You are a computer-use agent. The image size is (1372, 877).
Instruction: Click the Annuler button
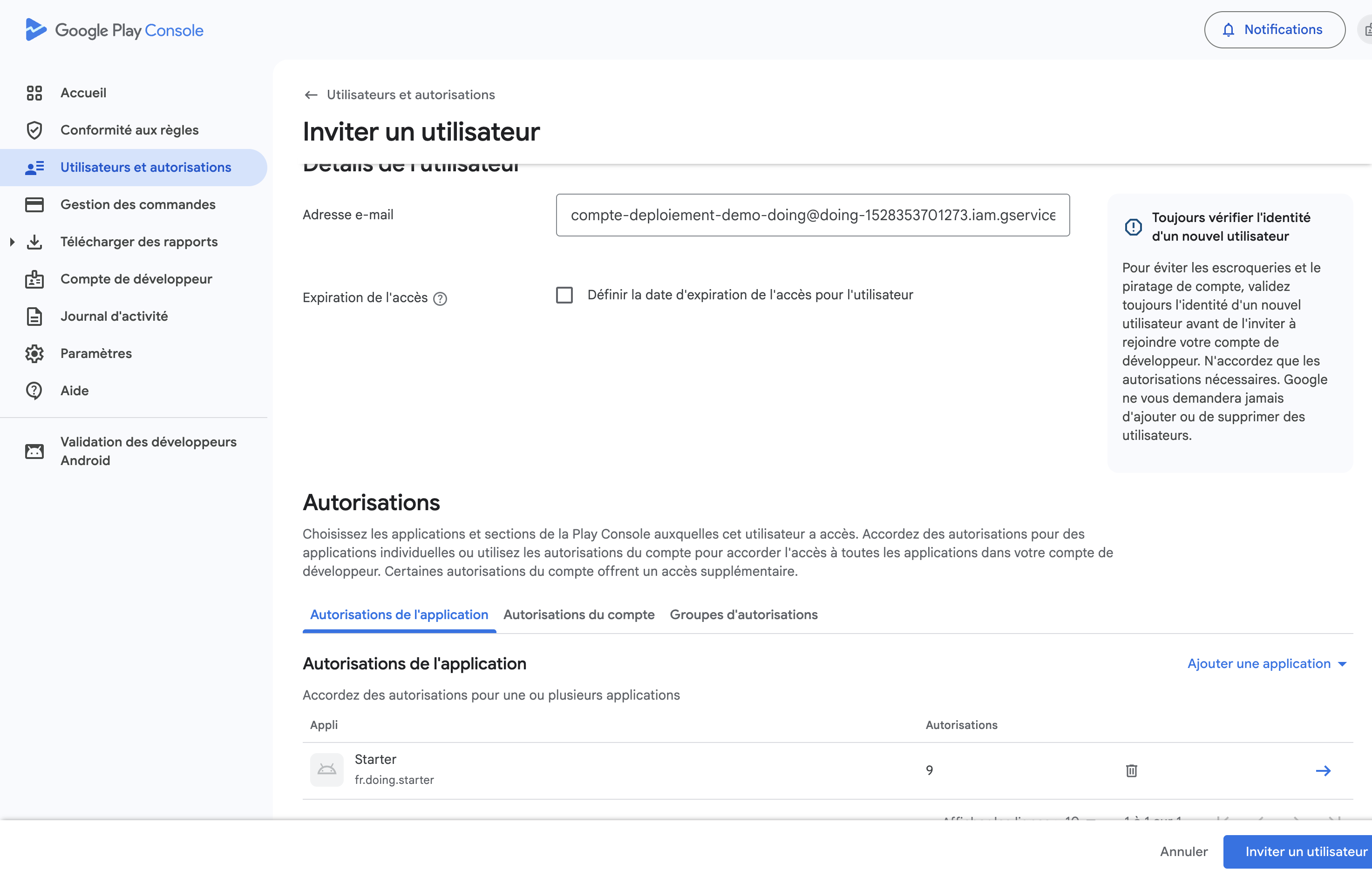click(1183, 852)
